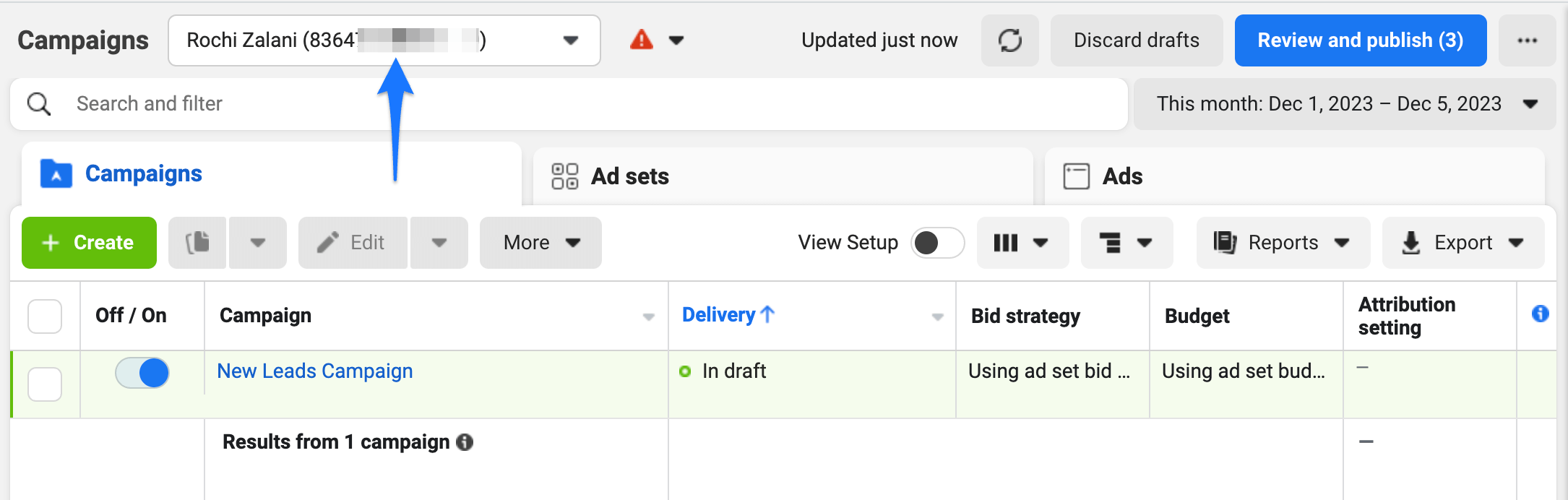Click the Review and publish (3) button
This screenshot has width=1568, height=500.
click(x=1360, y=40)
